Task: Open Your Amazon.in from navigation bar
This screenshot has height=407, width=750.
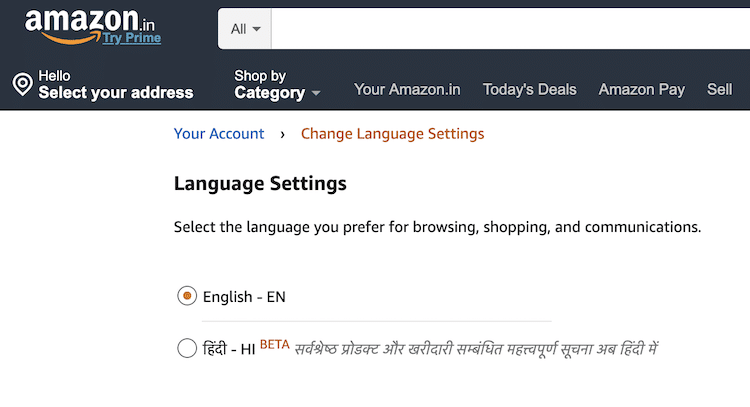Action: pos(407,89)
